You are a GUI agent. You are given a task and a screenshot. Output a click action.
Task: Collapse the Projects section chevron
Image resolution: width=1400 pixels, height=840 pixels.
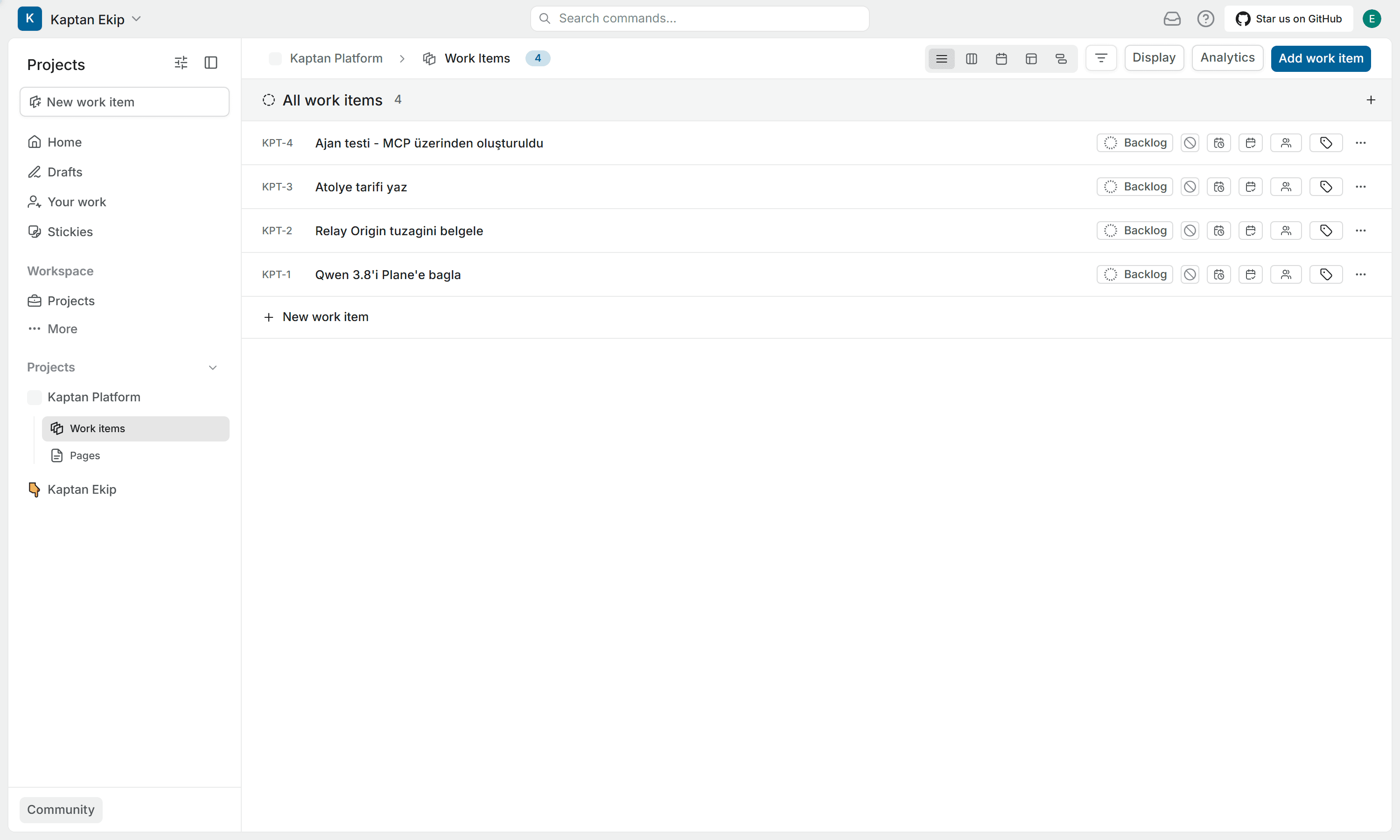213,367
